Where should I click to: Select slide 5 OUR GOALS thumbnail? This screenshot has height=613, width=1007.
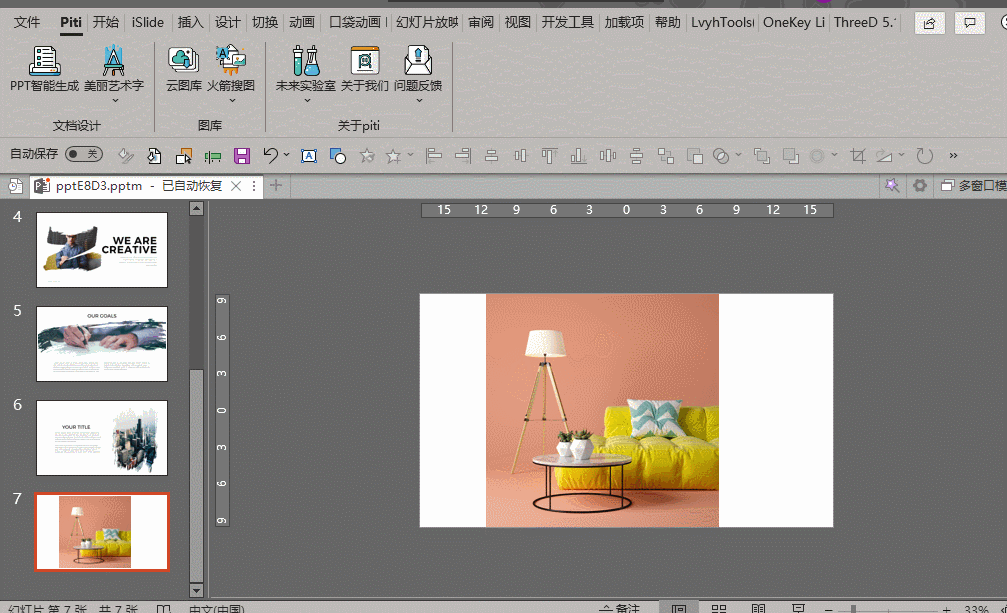pyautogui.click(x=102, y=343)
